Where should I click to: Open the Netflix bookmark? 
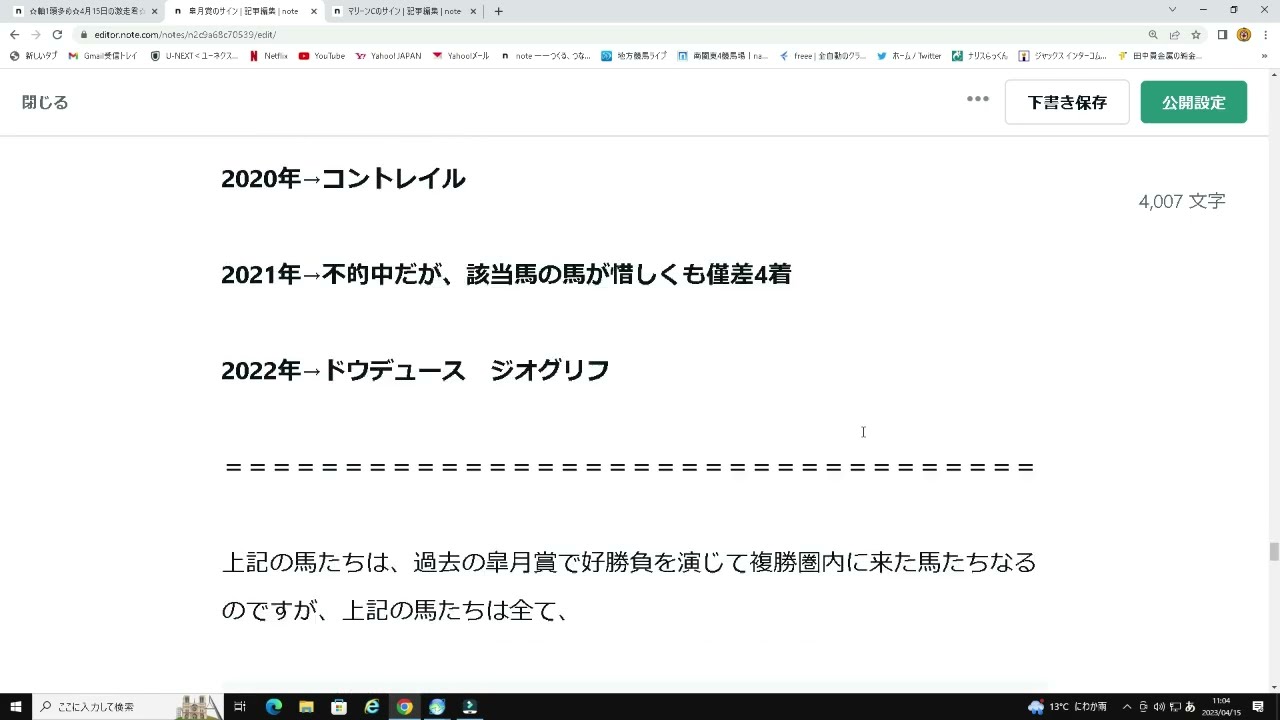(x=268, y=56)
